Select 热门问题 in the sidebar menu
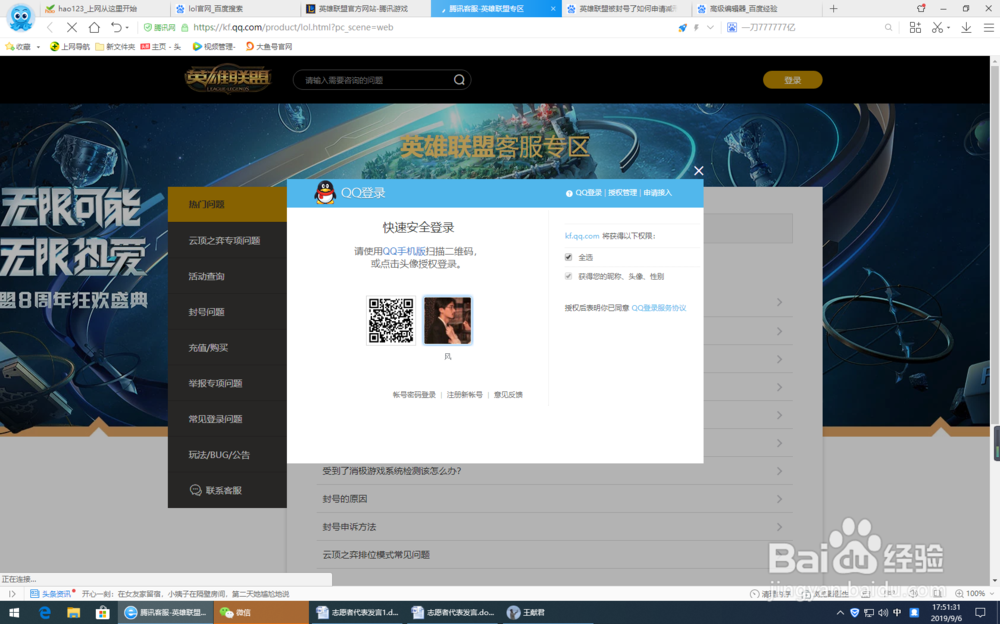The image size is (1000, 624). [227, 204]
